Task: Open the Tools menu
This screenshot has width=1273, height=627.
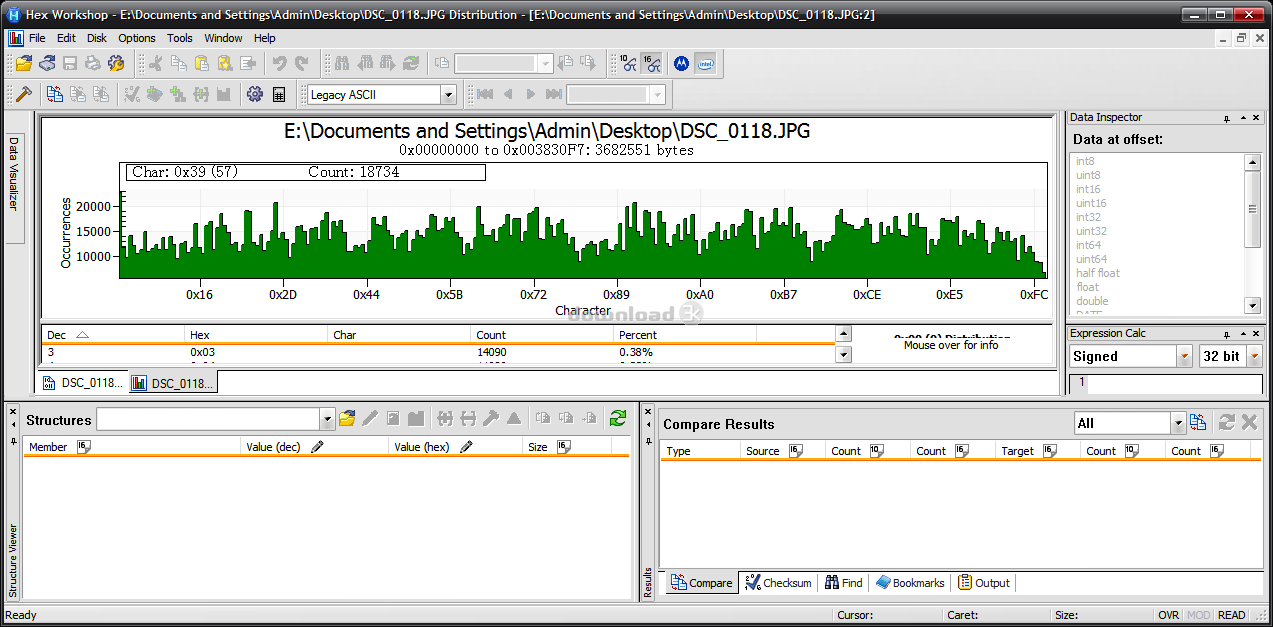Action: (180, 38)
